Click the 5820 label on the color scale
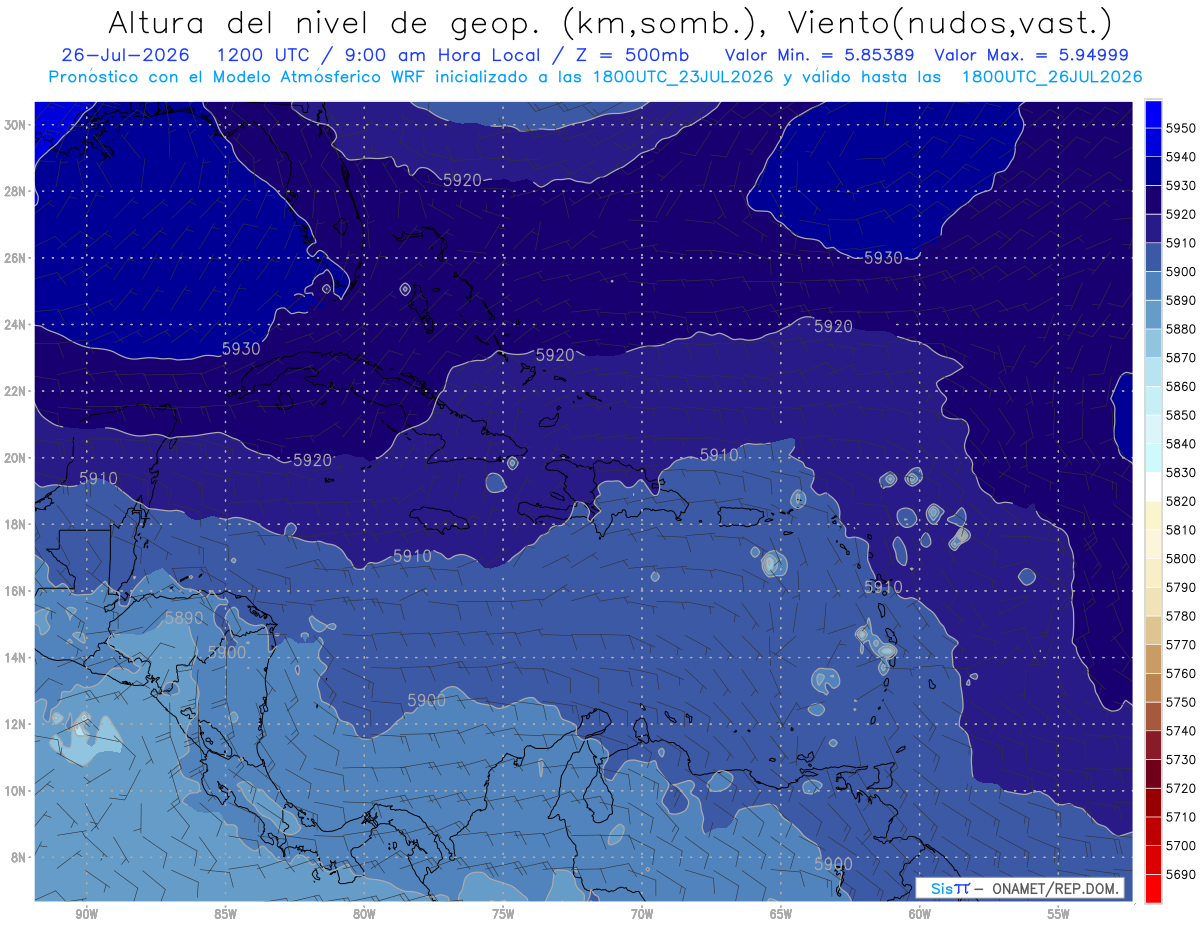The height and width of the screenshot is (927, 1200). (1180, 501)
